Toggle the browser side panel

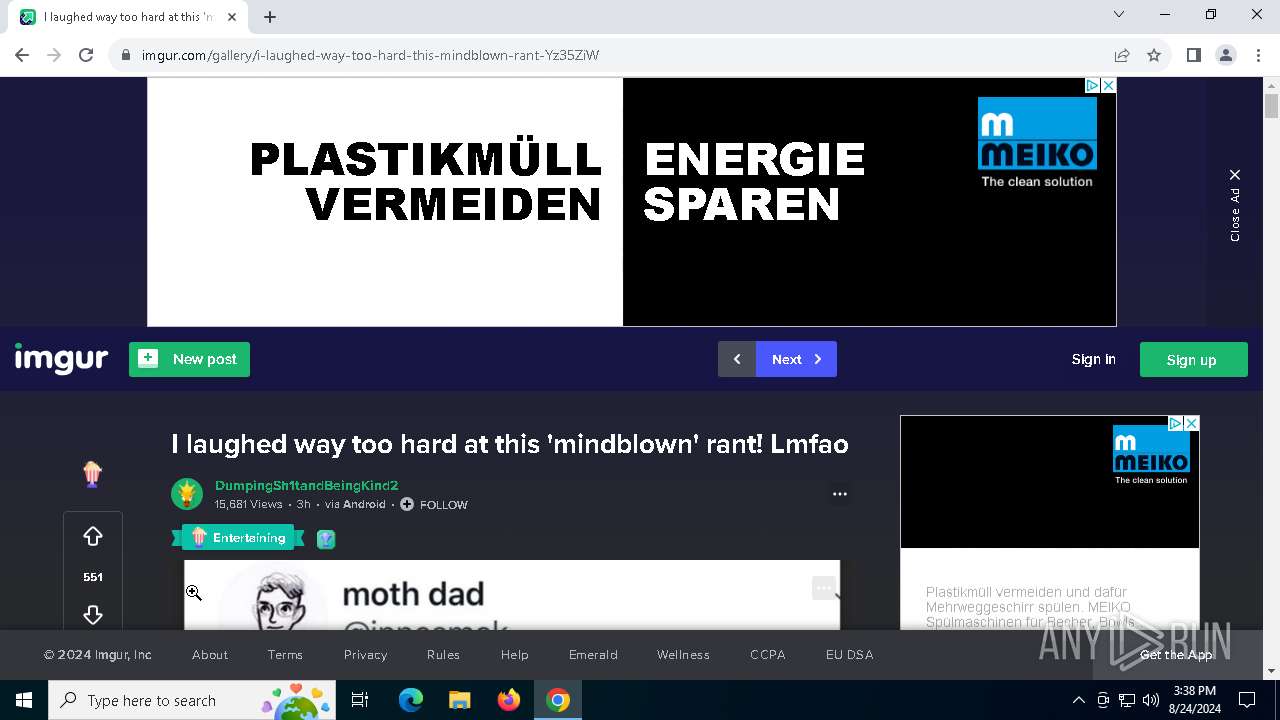coord(1193,55)
